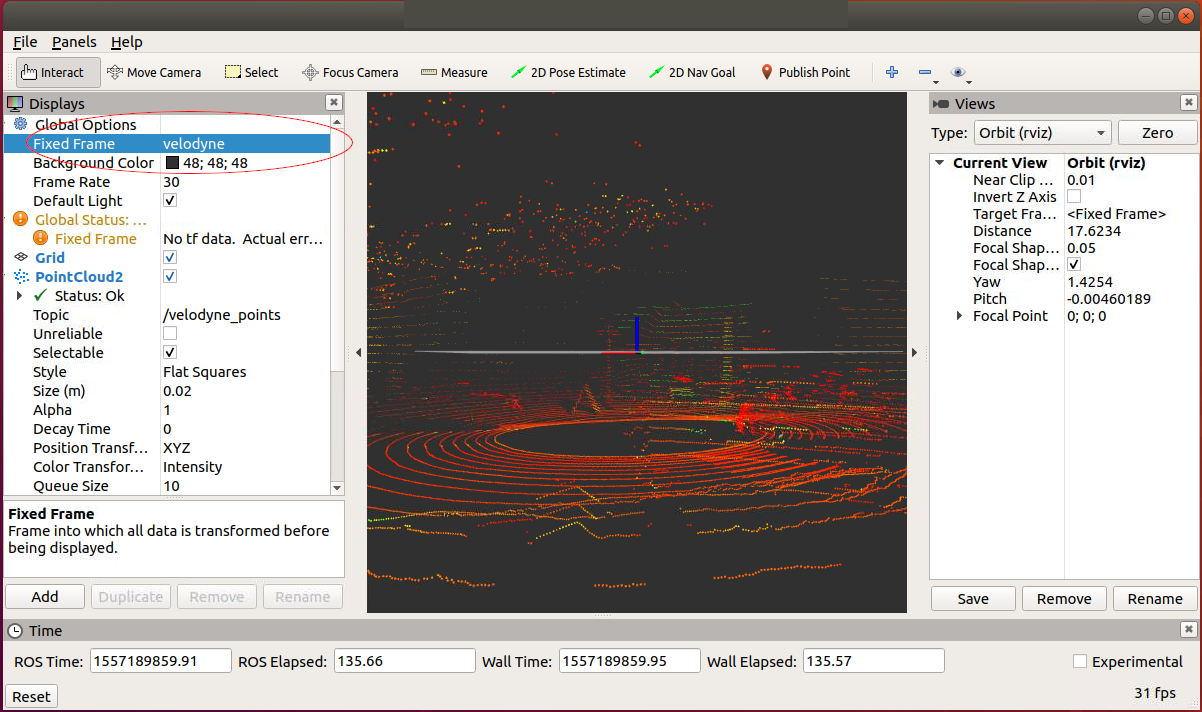Select the Publish Point tool
The image size is (1202, 712).
pos(805,71)
